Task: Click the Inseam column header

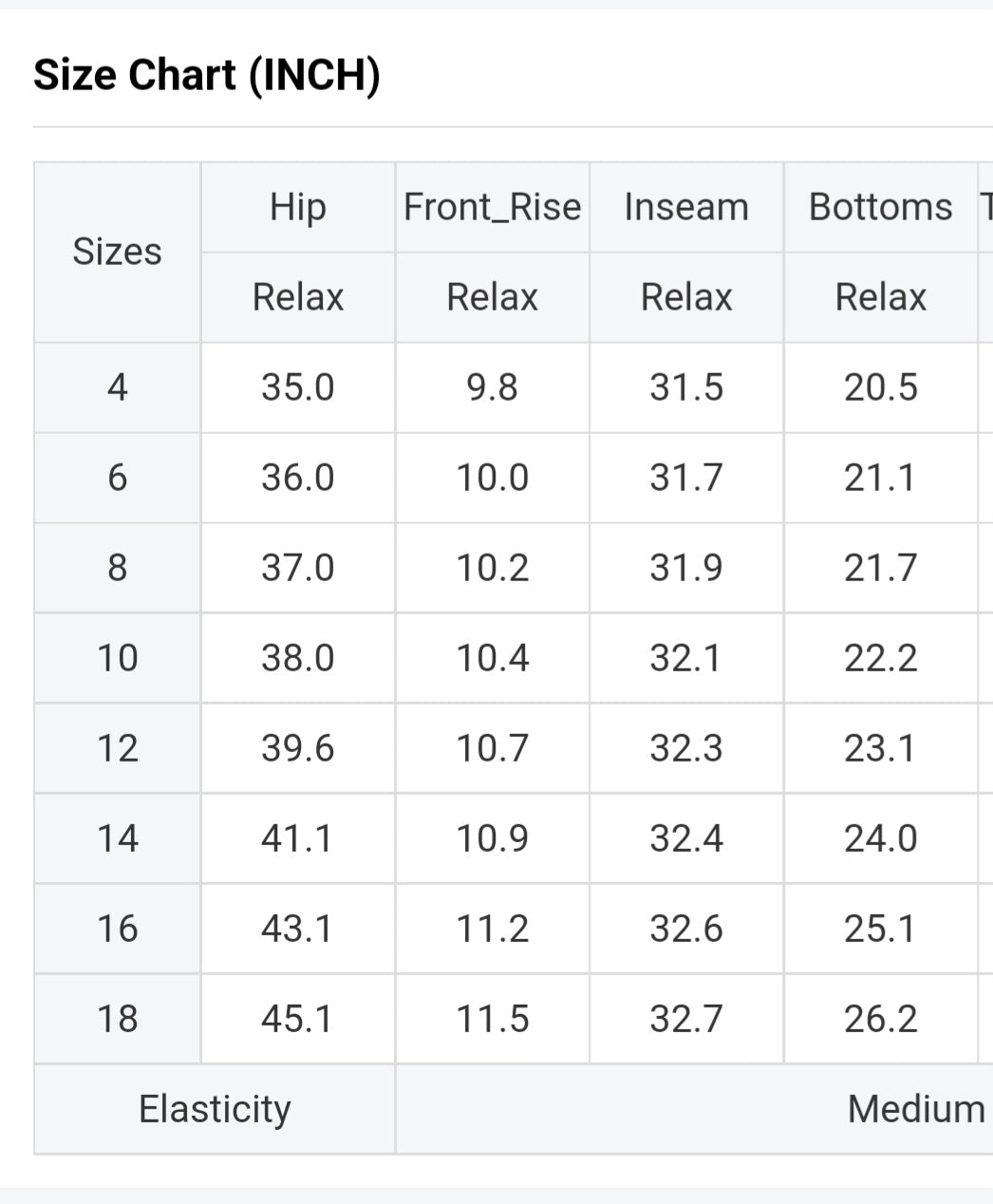Action: pyautogui.click(x=686, y=207)
